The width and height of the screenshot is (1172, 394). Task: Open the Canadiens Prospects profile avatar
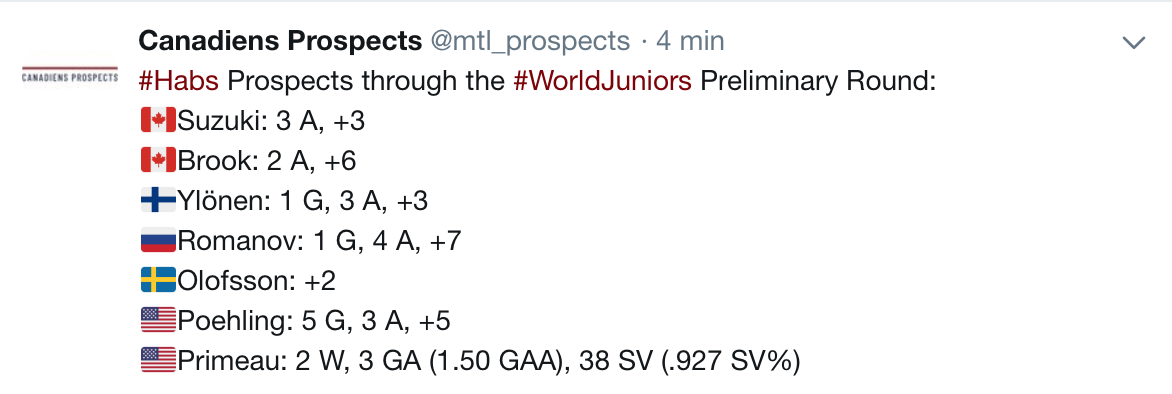(70, 76)
